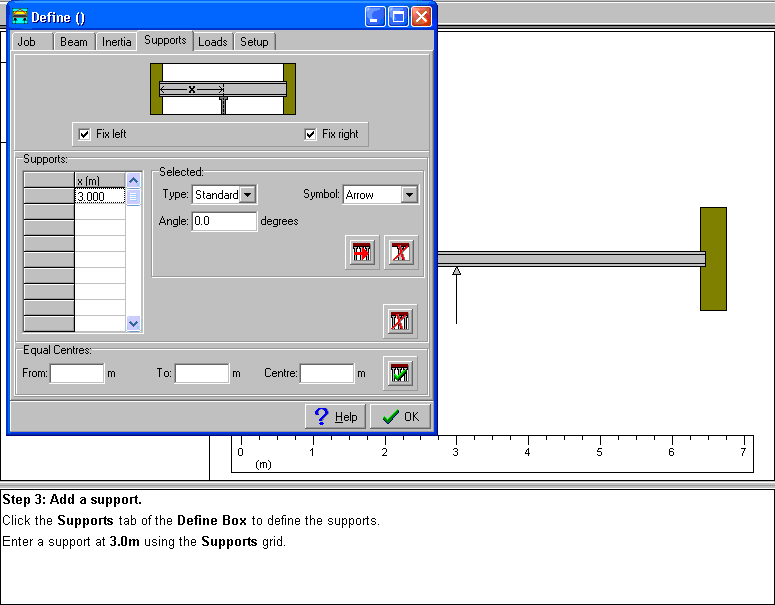
Task: Switch to the Loads tab
Action: coord(212,42)
